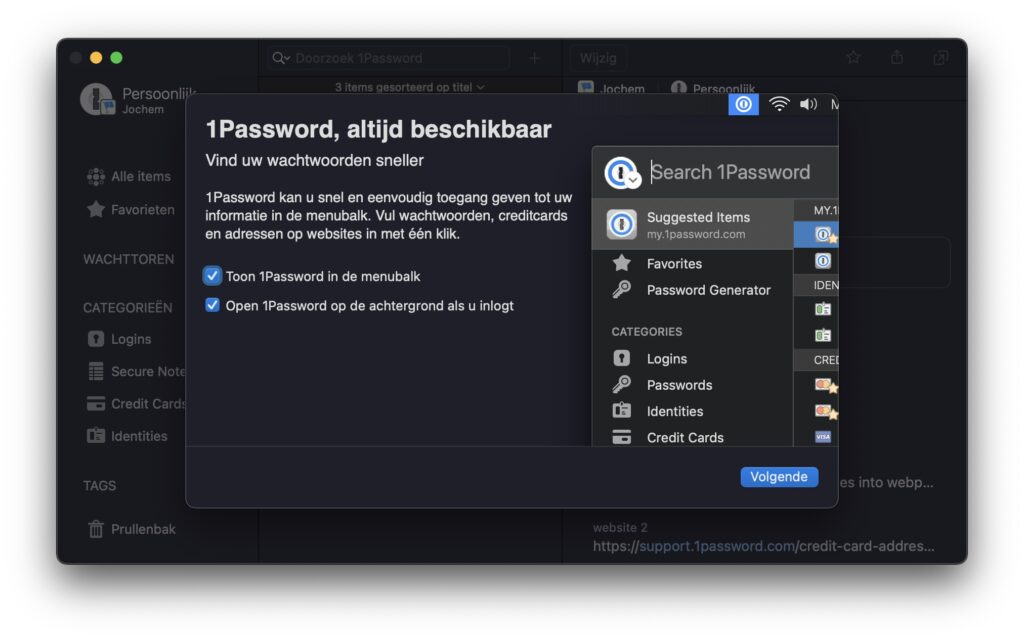1024x639 pixels.
Task: Click the Logins keyhole icon in preview
Action: [x=622, y=358]
